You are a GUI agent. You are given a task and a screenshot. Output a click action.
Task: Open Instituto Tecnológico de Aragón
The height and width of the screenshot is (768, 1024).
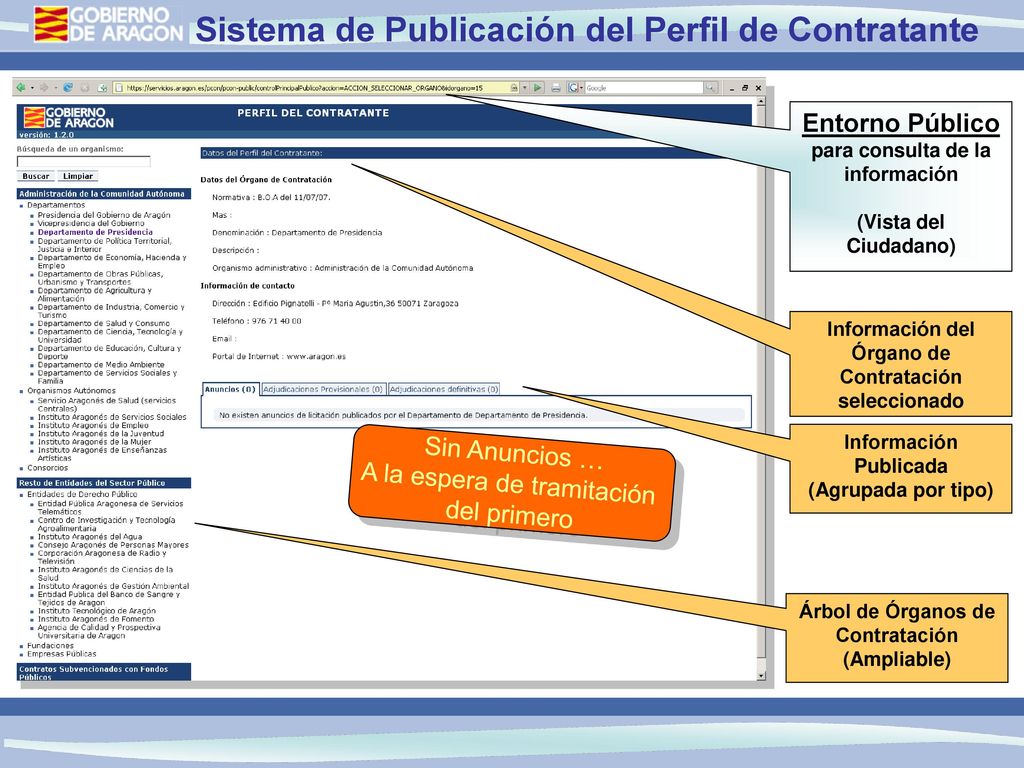(x=97, y=611)
